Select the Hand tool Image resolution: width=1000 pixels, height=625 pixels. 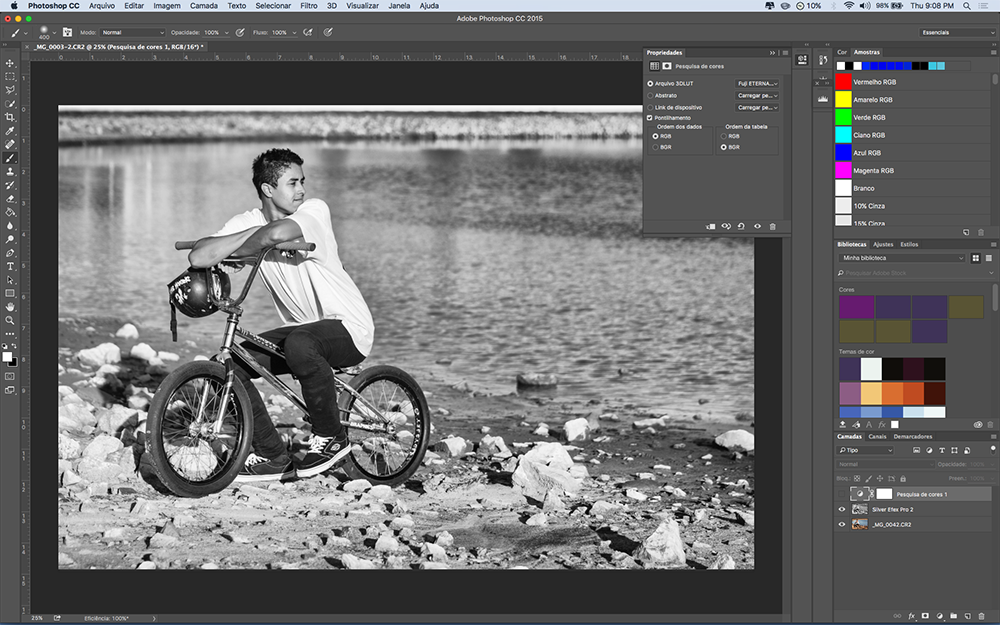10,307
